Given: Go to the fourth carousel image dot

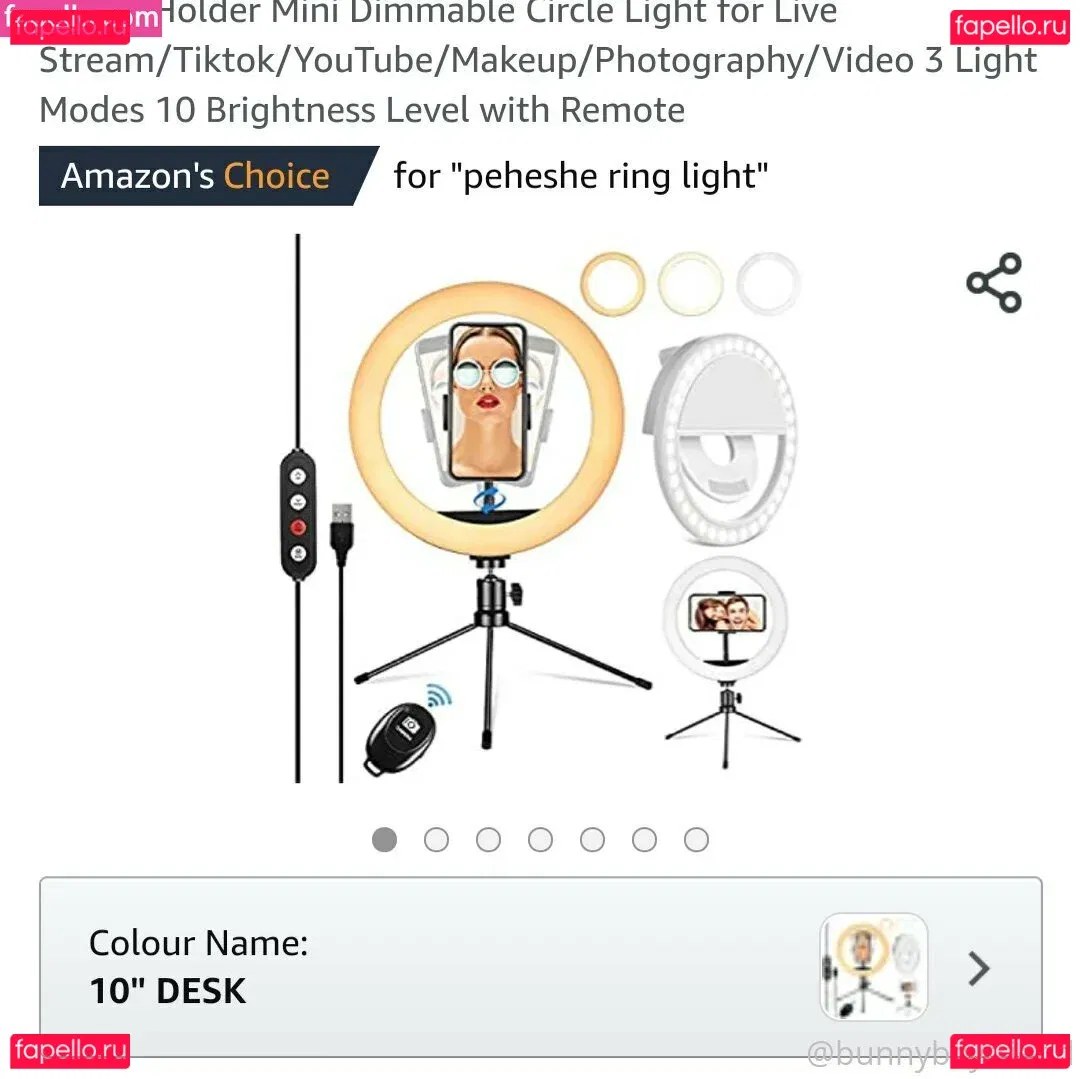Looking at the screenshot, I should click(540, 839).
